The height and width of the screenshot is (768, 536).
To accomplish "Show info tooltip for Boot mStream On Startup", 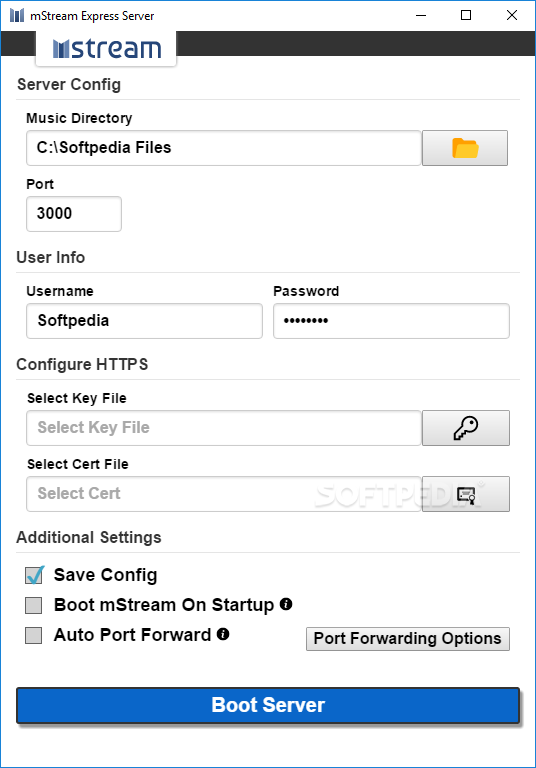I will [x=286, y=604].
